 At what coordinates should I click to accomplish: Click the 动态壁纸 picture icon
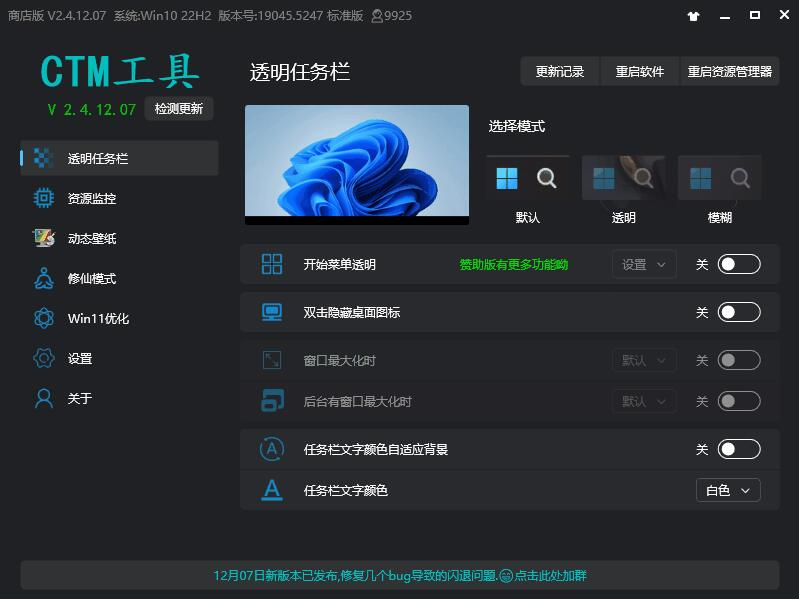[43, 238]
